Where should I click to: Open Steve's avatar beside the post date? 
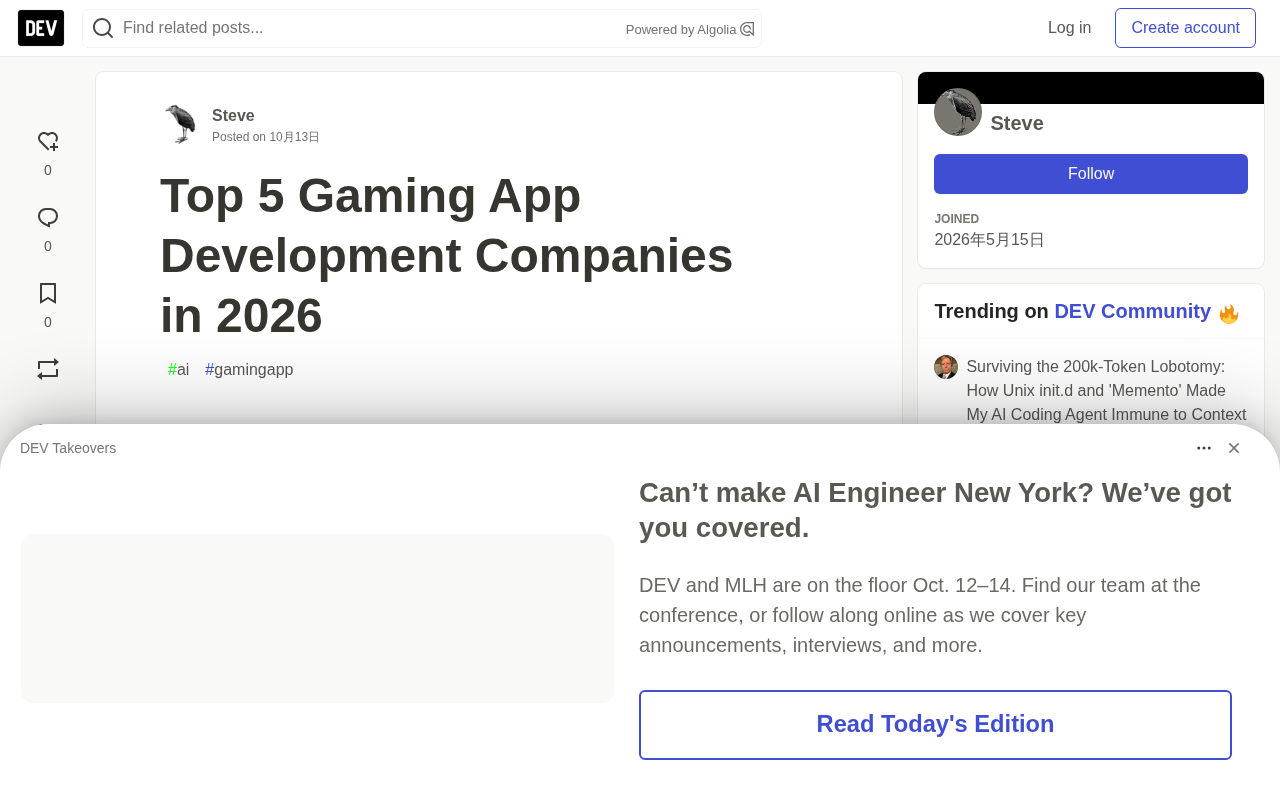click(x=180, y=124)
